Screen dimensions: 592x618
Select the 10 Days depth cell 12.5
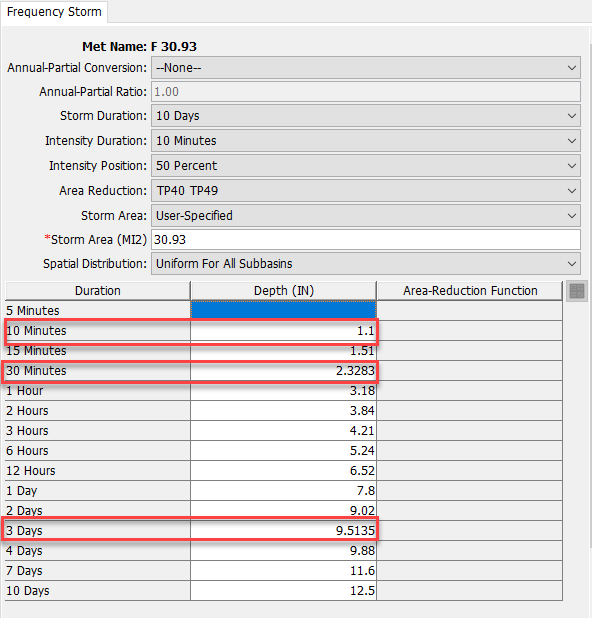(x=283, y=591)
